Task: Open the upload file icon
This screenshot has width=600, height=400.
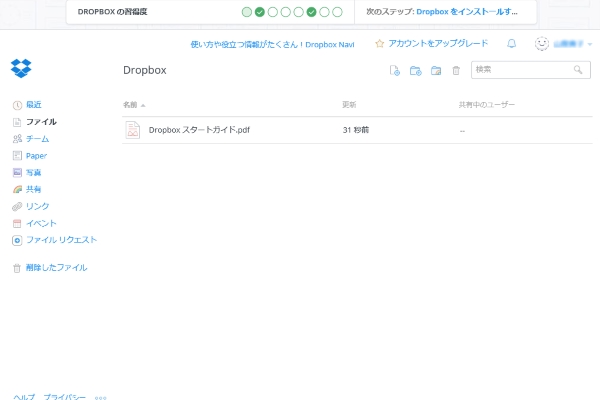Action: pos(395,70)
